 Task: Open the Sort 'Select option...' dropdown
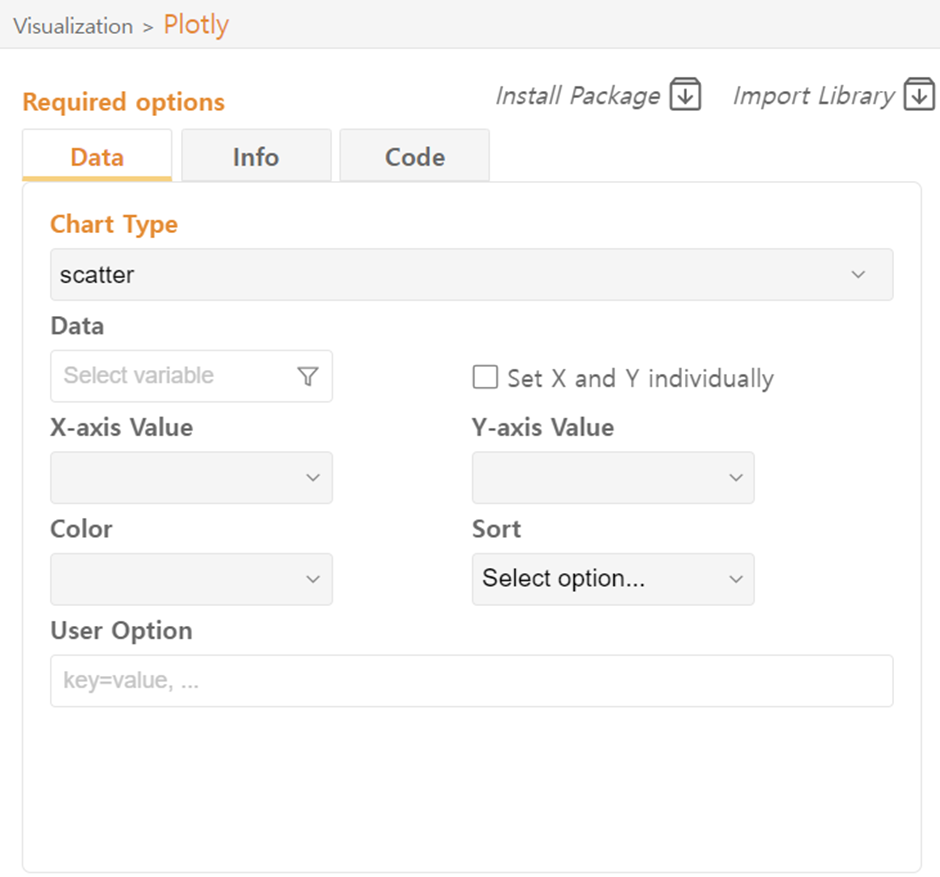(x=613, y=579)
